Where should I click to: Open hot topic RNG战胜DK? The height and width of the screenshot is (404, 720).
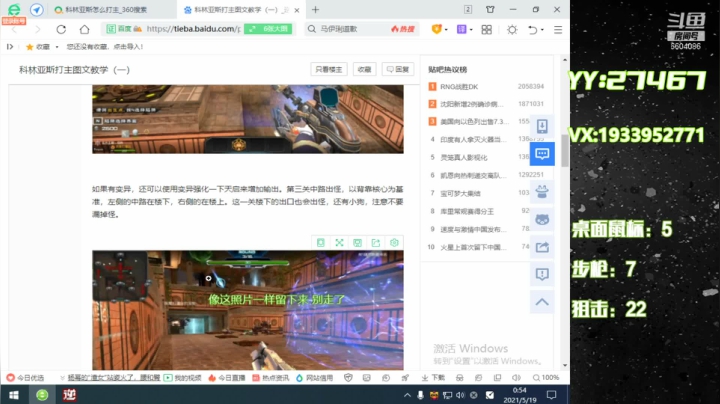click(459, 86)
